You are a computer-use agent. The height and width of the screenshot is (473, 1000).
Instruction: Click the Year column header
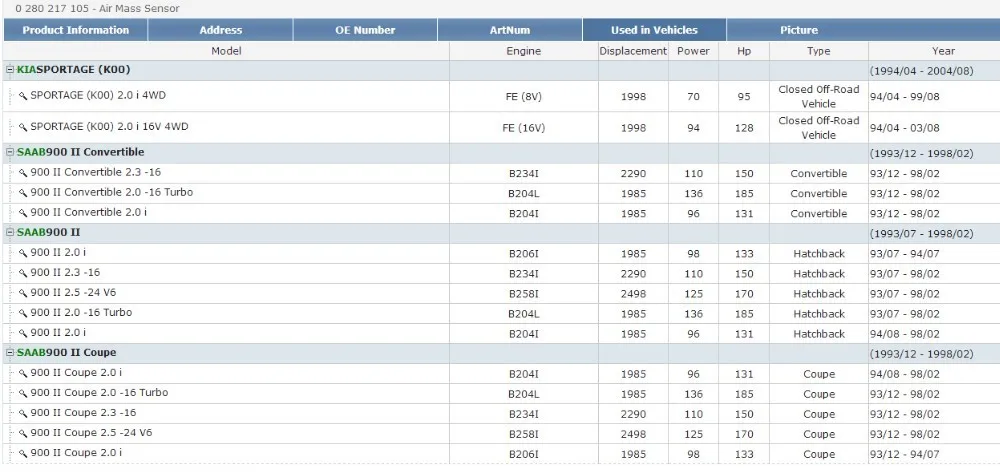pyautogui.click(x=943, y=51)
